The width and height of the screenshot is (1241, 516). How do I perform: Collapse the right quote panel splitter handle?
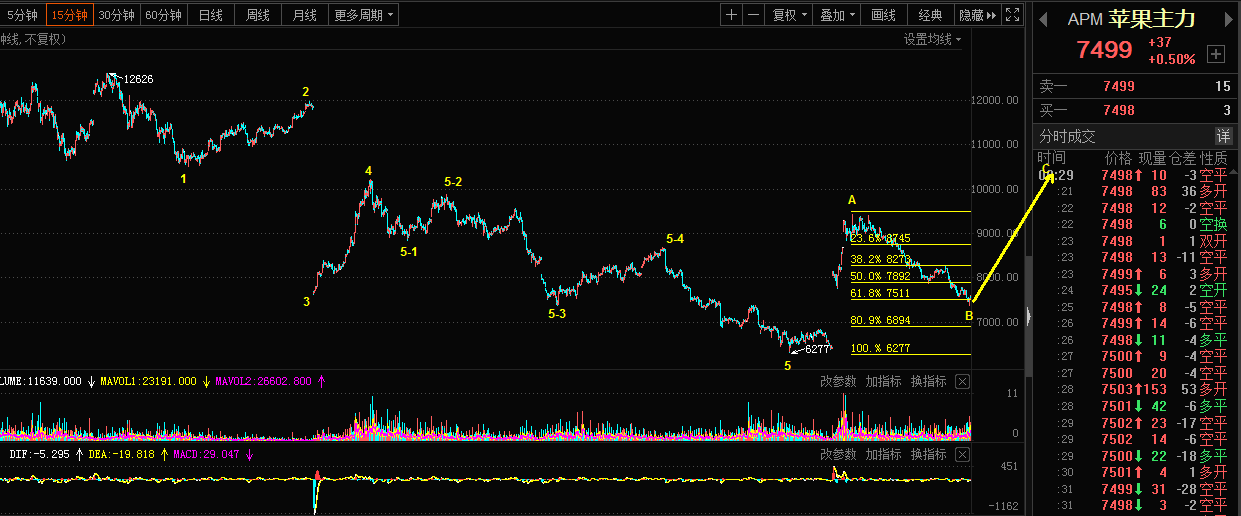pos(1027,318)
